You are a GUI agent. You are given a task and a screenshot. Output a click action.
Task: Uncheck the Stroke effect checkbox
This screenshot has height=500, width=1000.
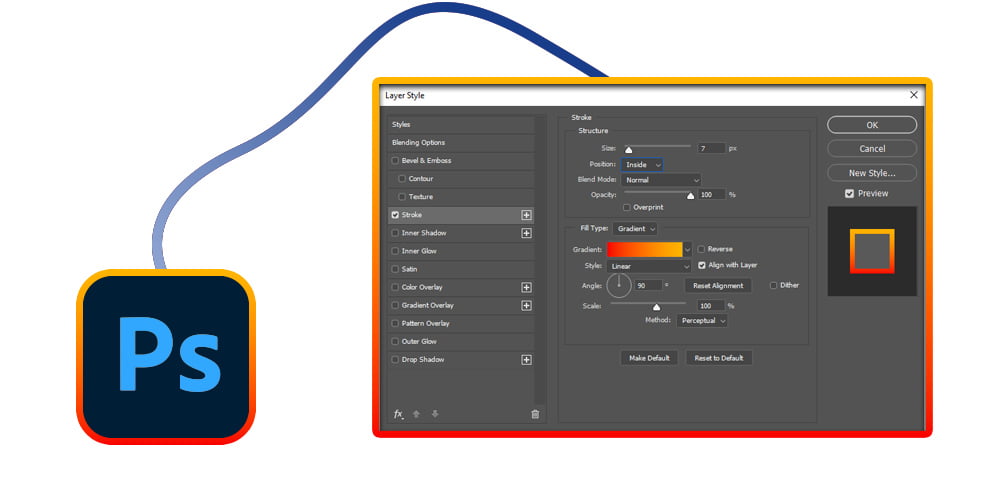point(395,215)
